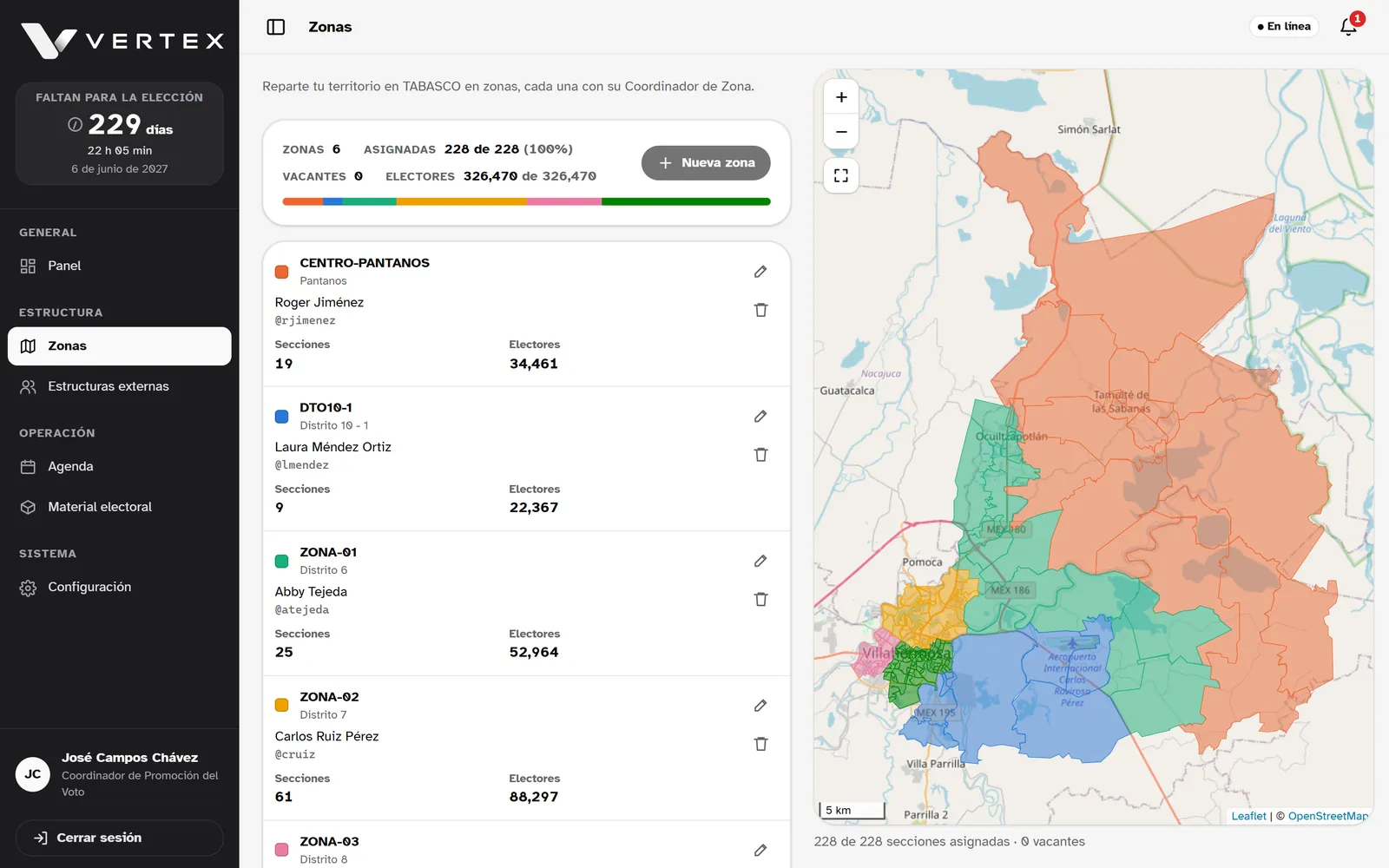Click the JC user avatar
The height and width of the screenshot is (868, 1389).
click(x=33, y=774)
